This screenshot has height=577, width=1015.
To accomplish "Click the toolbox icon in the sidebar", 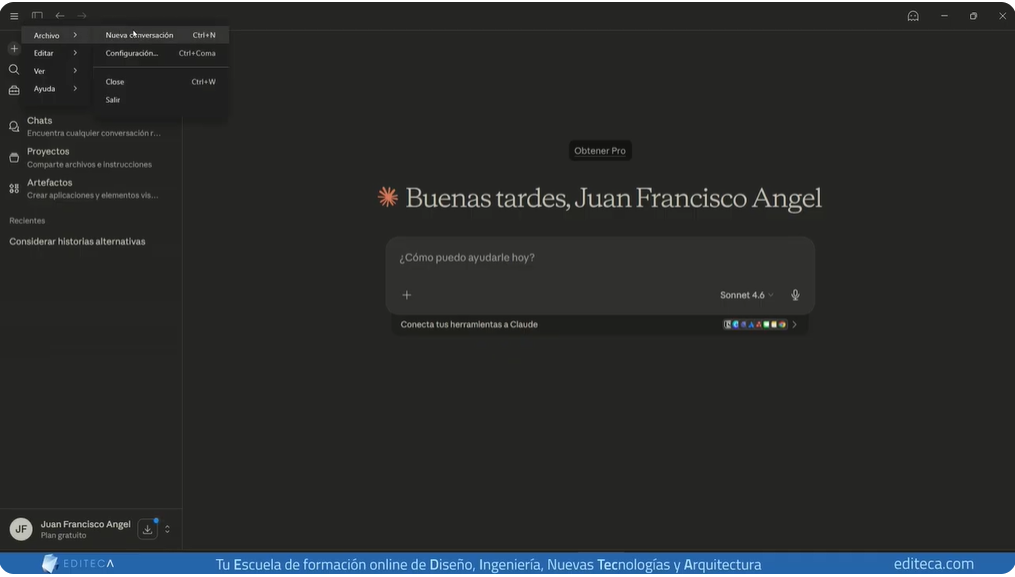I will coord(14,90).
